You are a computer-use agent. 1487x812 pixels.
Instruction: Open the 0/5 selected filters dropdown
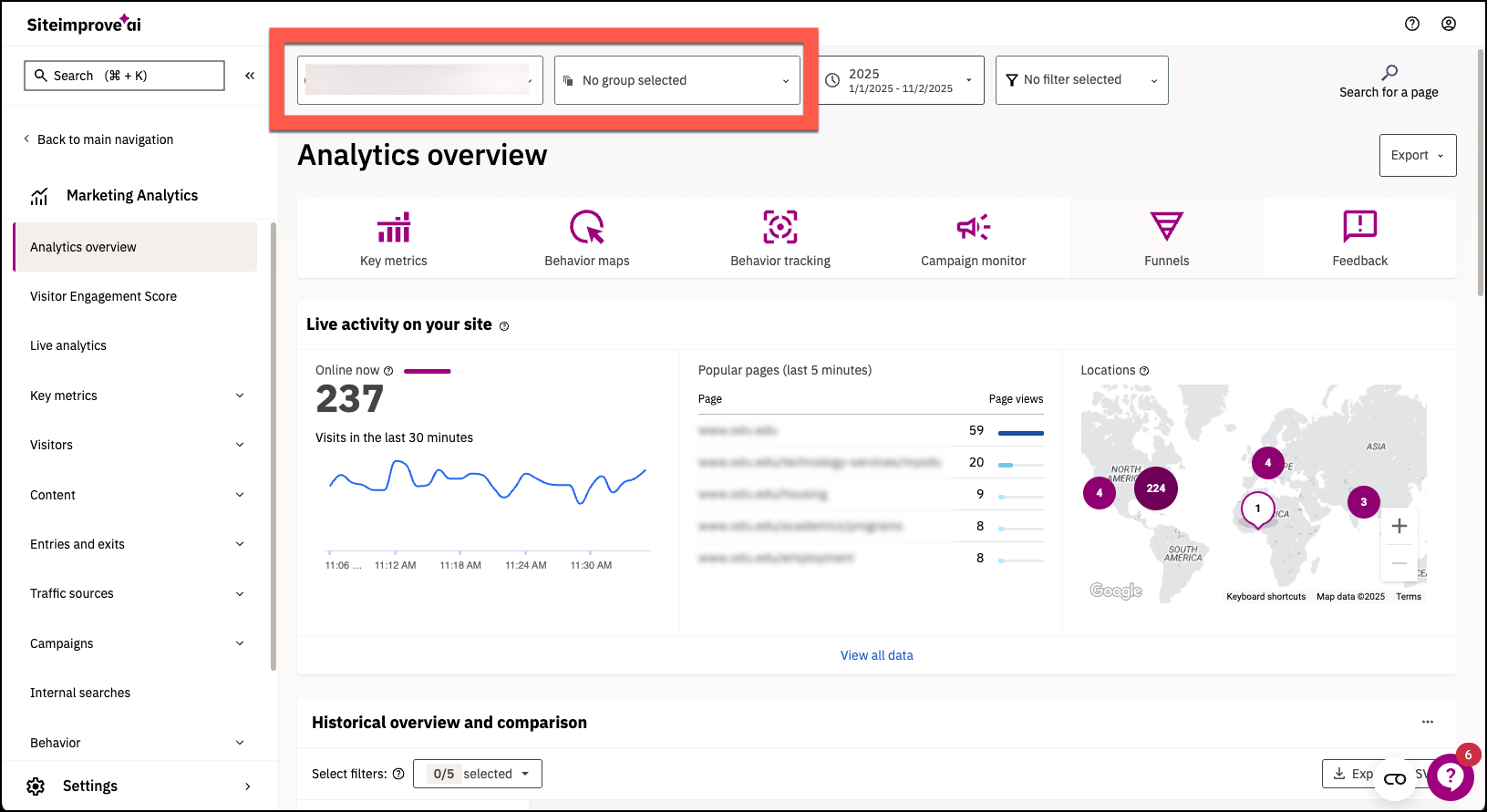coord(478,774)
